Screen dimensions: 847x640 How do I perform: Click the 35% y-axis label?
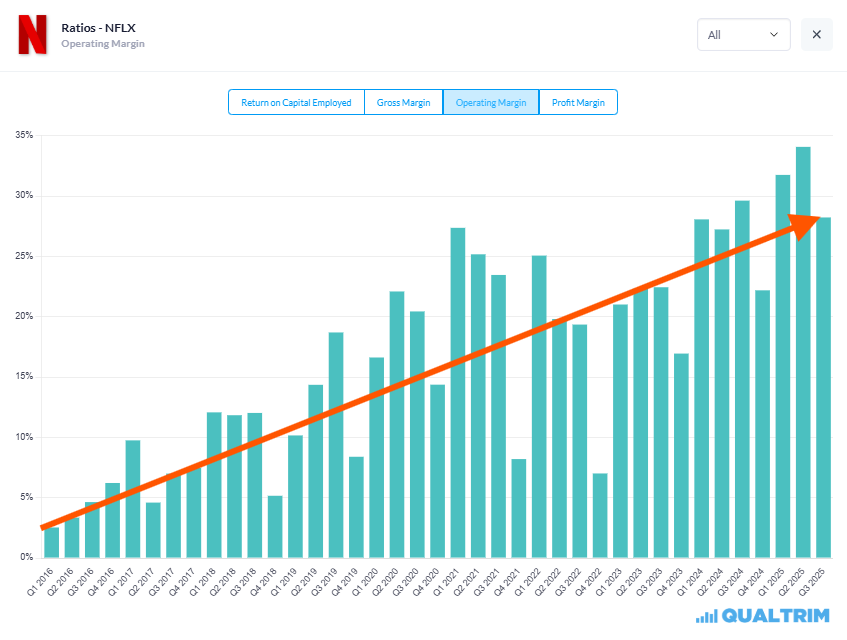24,134
